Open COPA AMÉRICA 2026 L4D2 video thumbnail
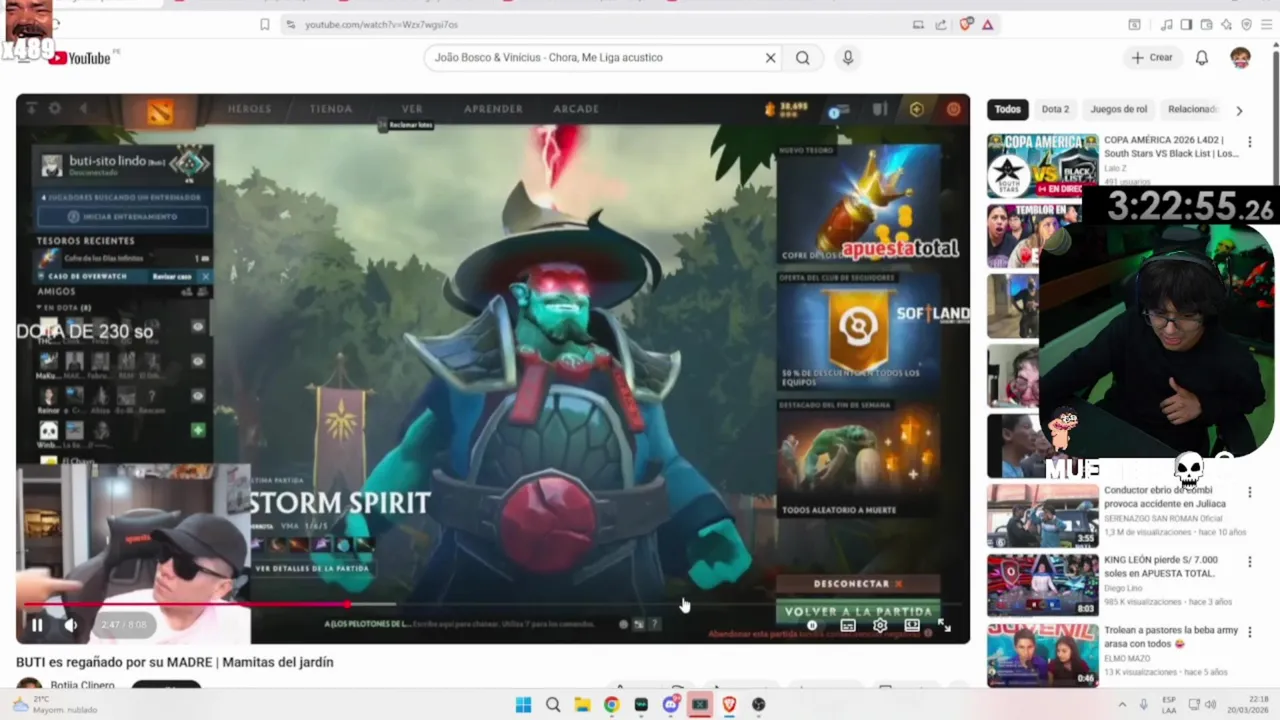The image size is (1280, 720). 1042,165
